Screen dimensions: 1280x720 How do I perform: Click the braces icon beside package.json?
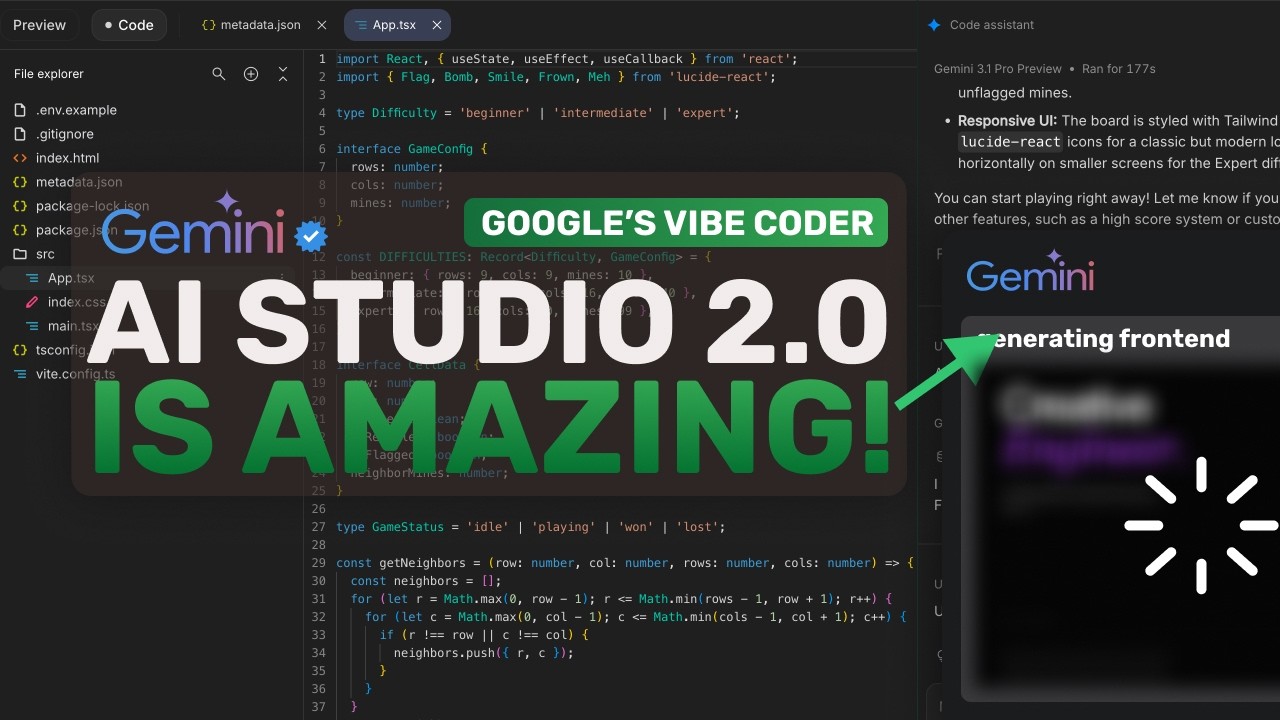[20, 230]
